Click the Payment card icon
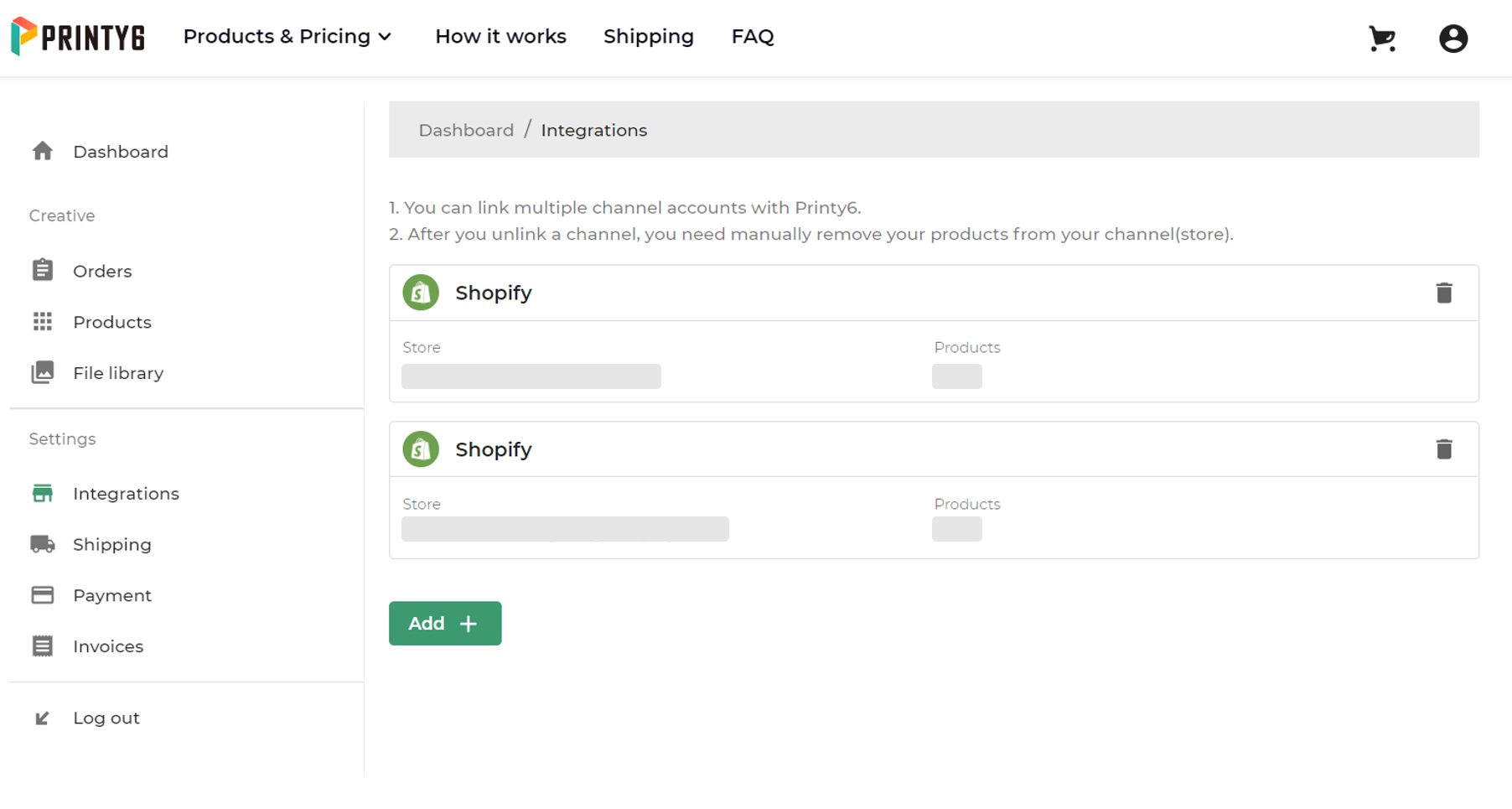1512x809 pixels. point(43,595)
